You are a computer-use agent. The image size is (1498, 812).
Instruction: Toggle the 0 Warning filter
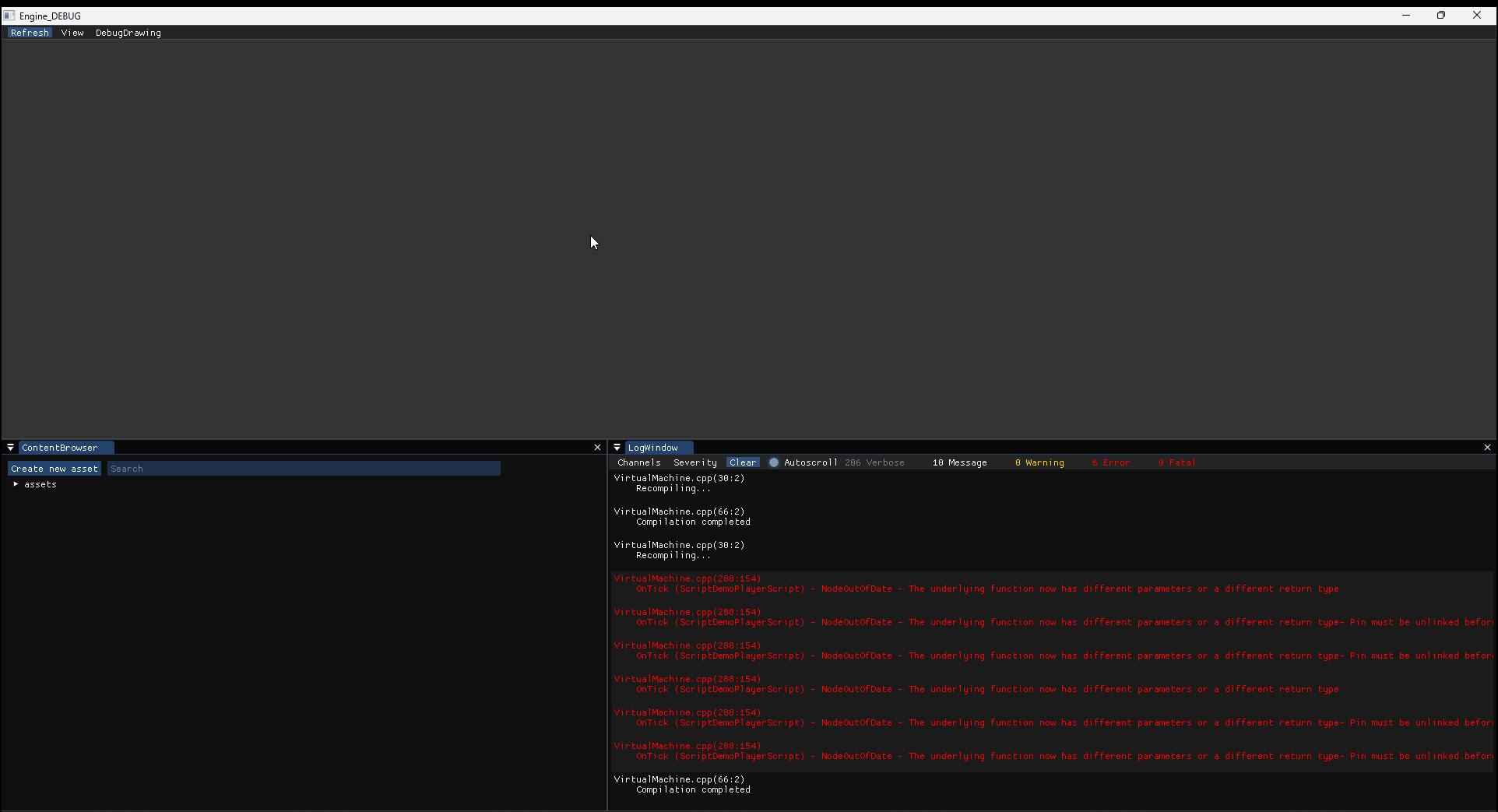[1039, 462]
